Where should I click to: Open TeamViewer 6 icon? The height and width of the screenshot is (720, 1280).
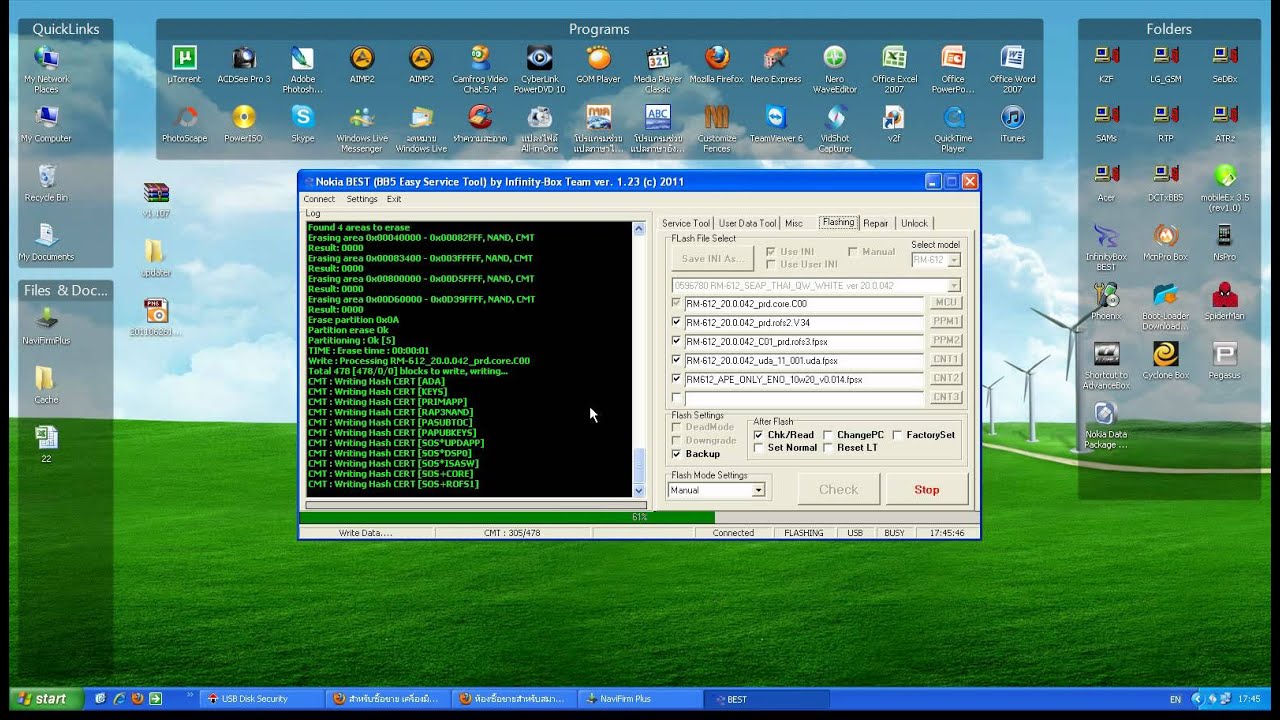[x=775, y=117]
